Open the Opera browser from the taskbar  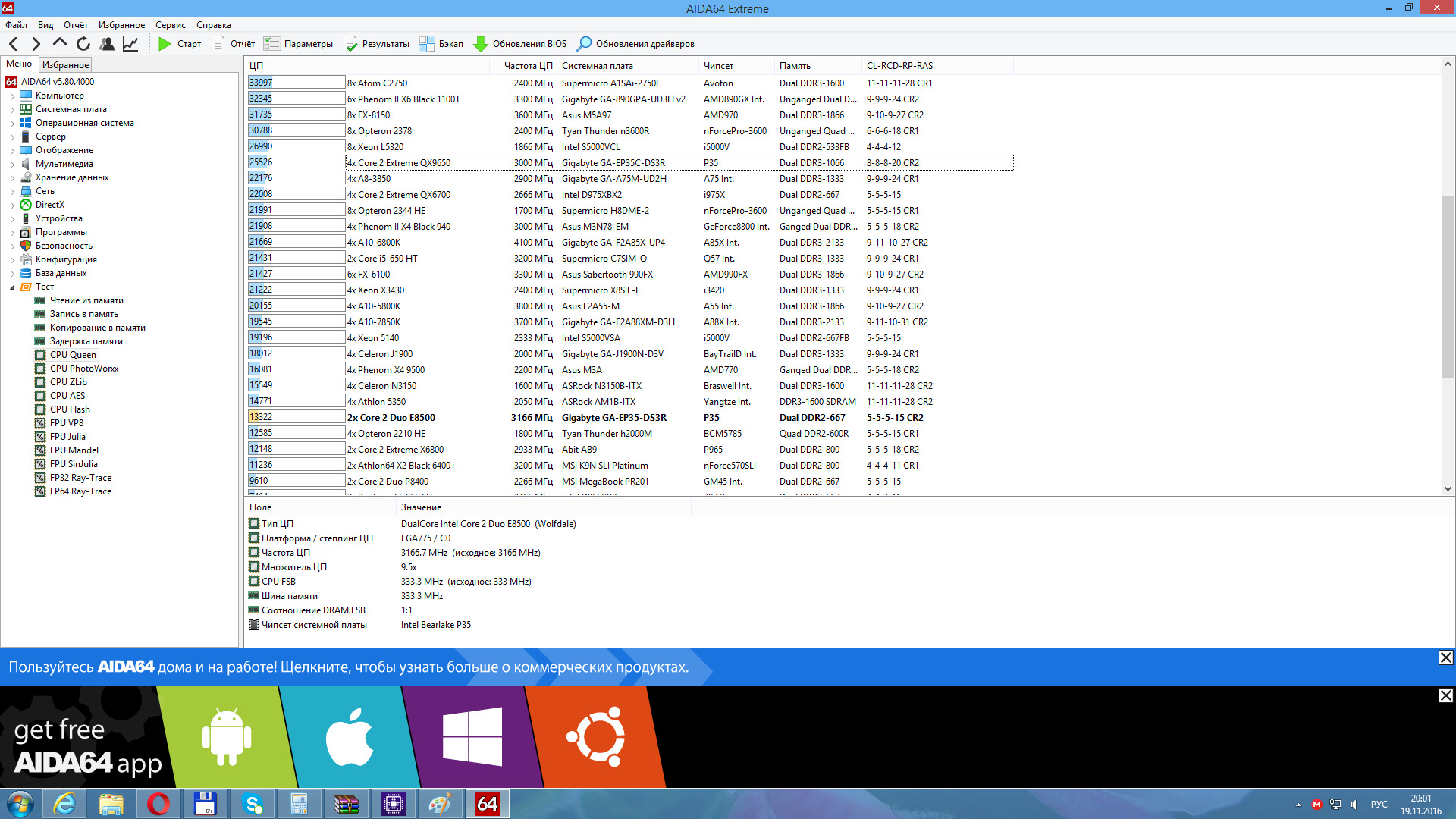tap(158, 804)
